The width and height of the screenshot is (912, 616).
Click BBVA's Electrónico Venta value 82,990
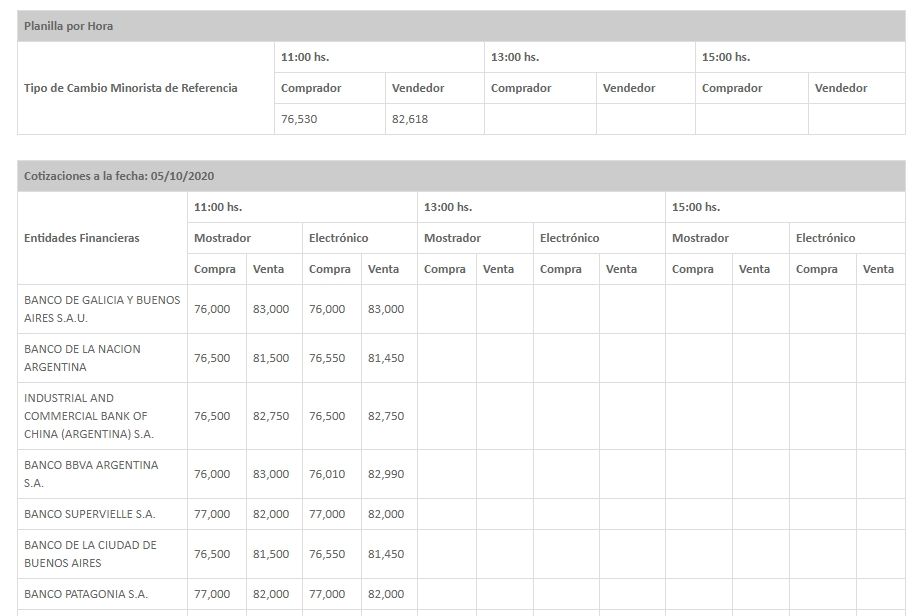[x=386, y=474]
